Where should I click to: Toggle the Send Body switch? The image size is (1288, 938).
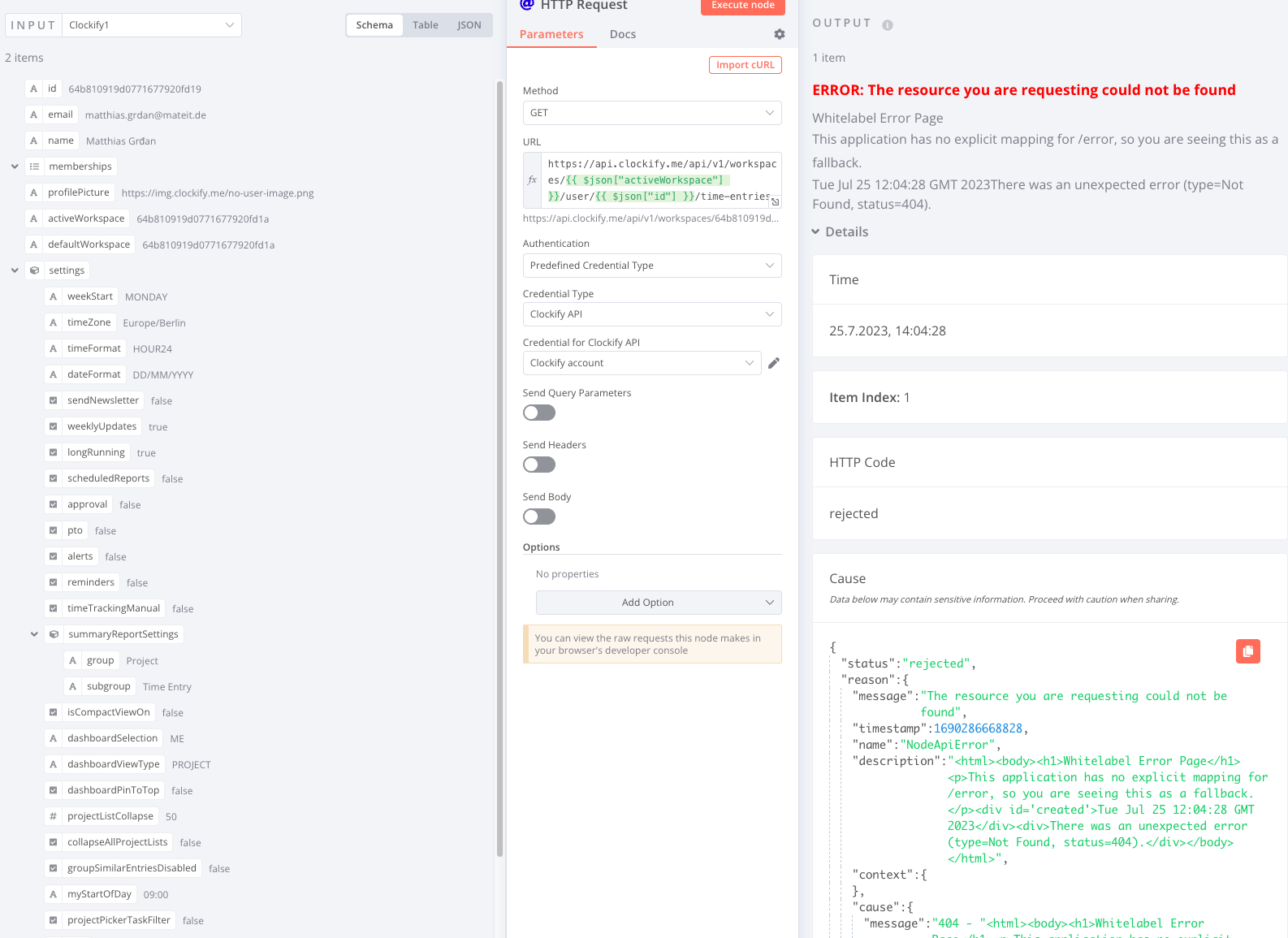point(539,517)
